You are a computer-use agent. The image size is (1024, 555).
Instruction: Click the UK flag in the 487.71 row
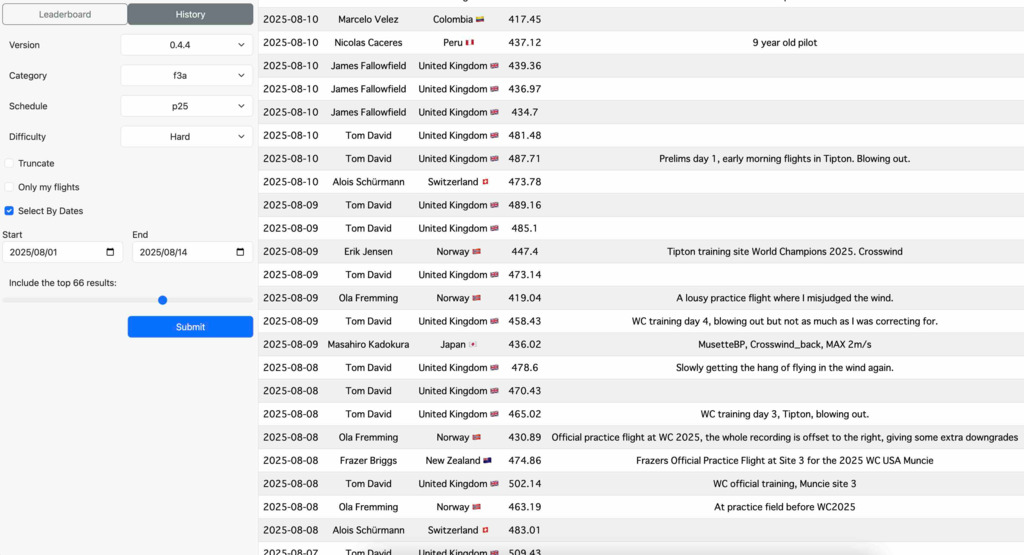[x=494, y=159]
